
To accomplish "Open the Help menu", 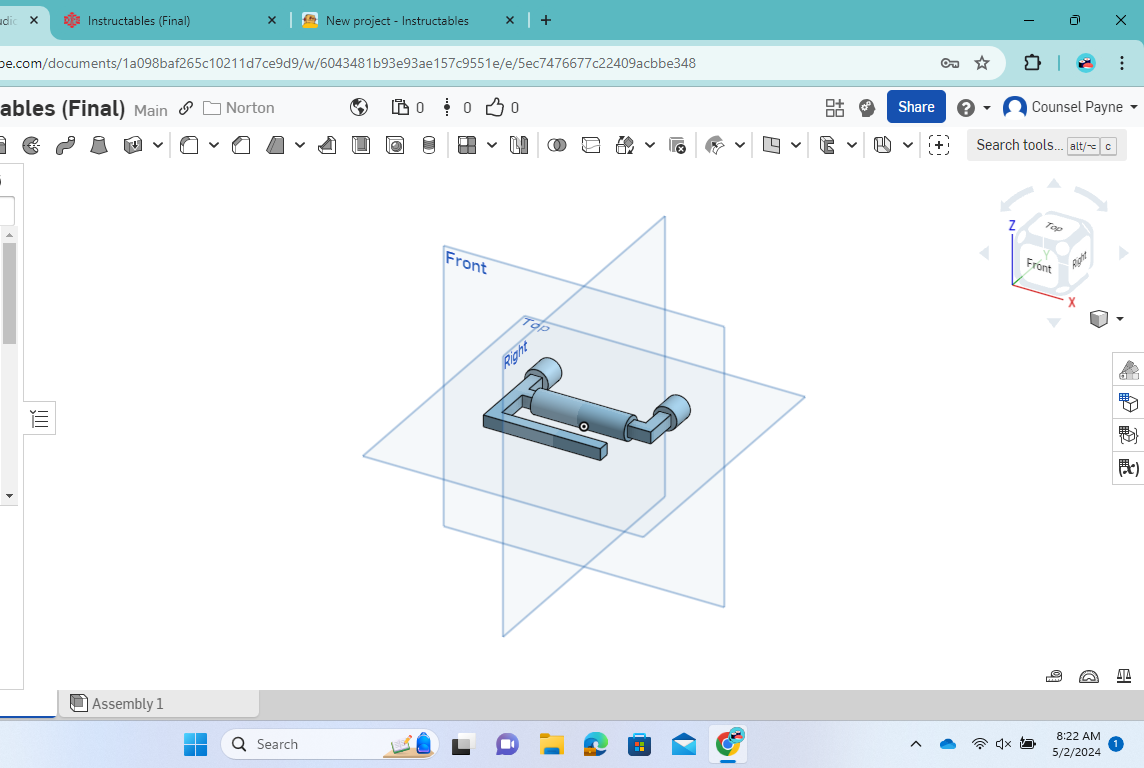I will tap(973, 108).
